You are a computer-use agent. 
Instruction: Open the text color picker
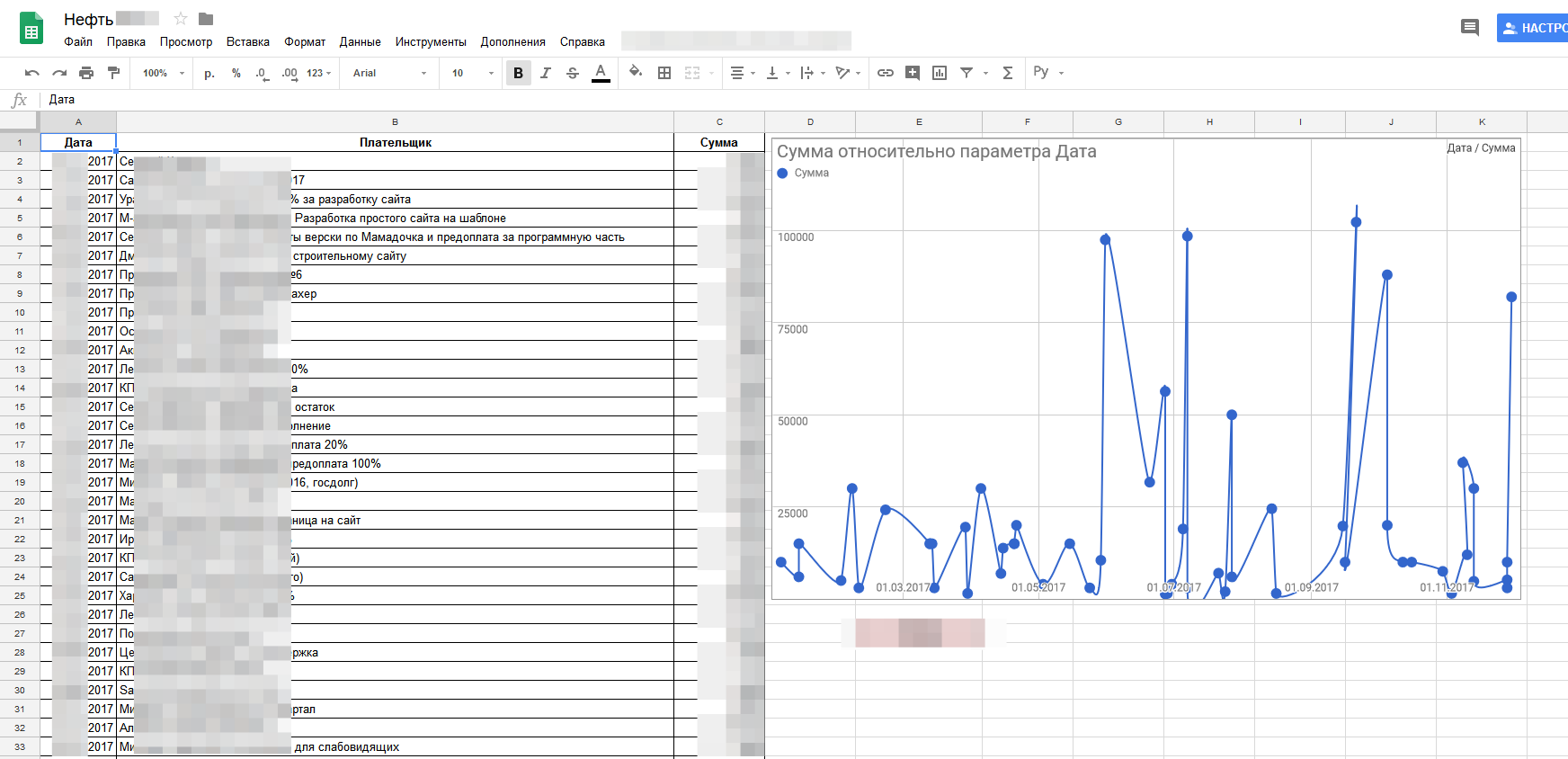(601, 73)
